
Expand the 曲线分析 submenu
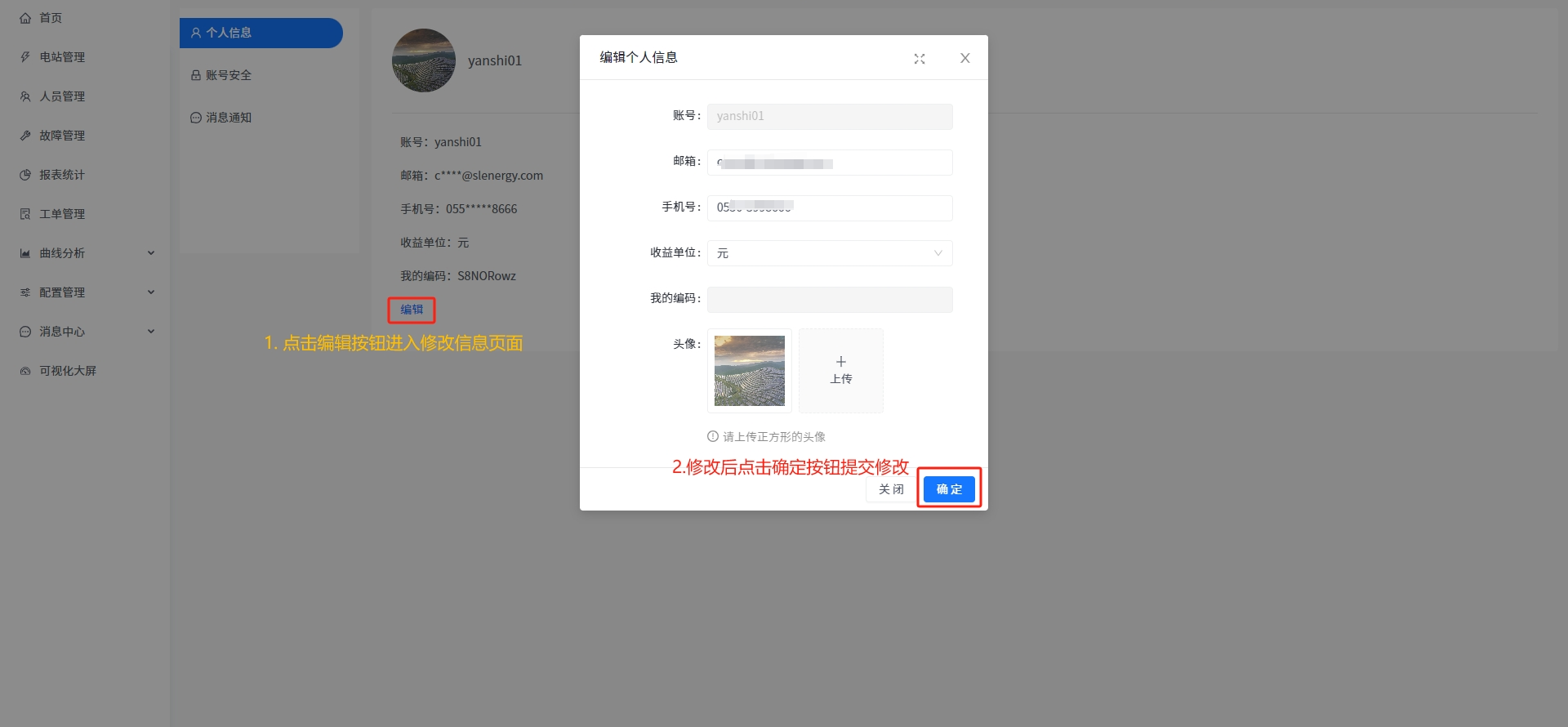151,253
